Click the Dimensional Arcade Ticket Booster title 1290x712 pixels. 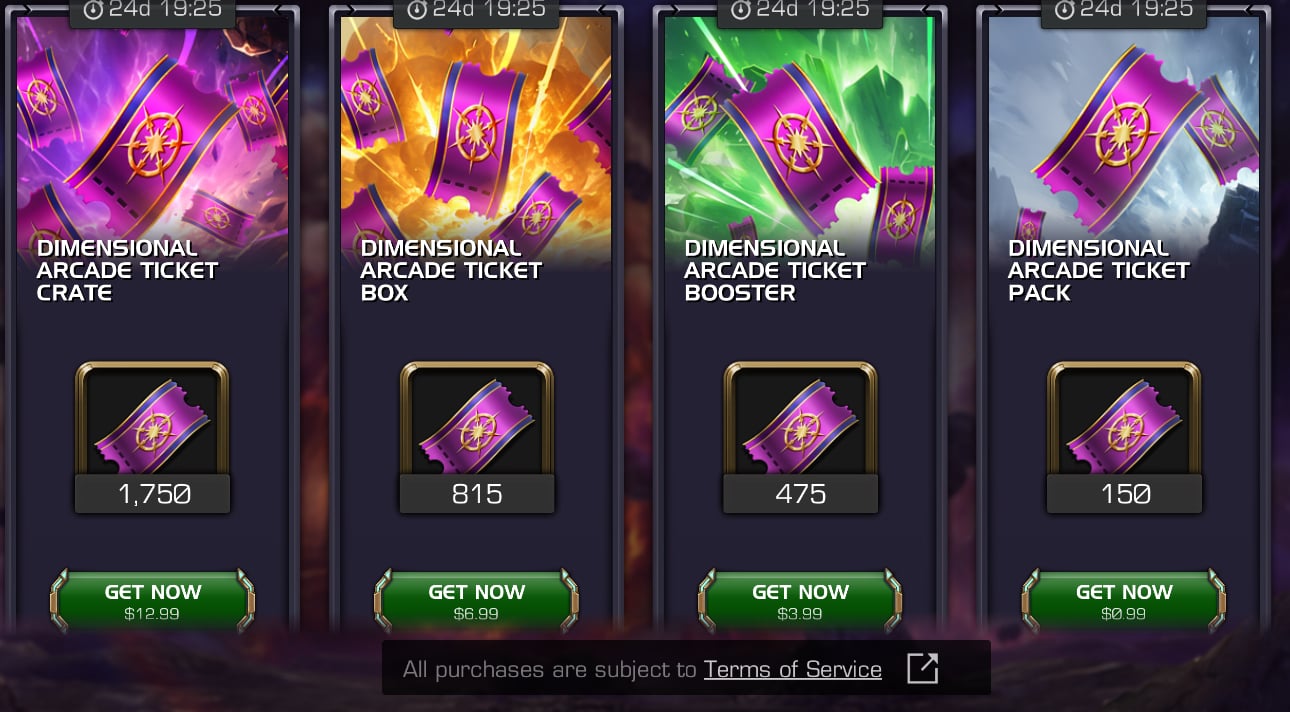[x=775, y=270]
